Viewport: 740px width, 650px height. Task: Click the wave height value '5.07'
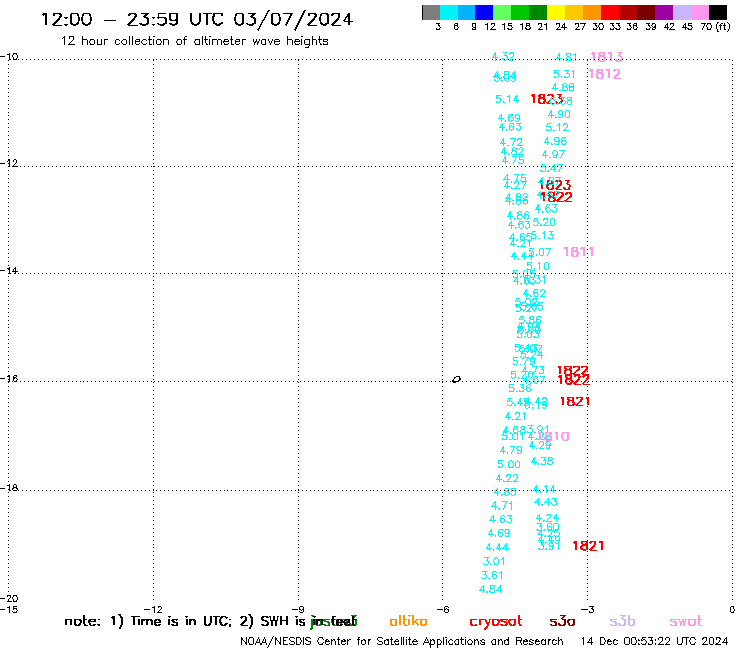540,253
